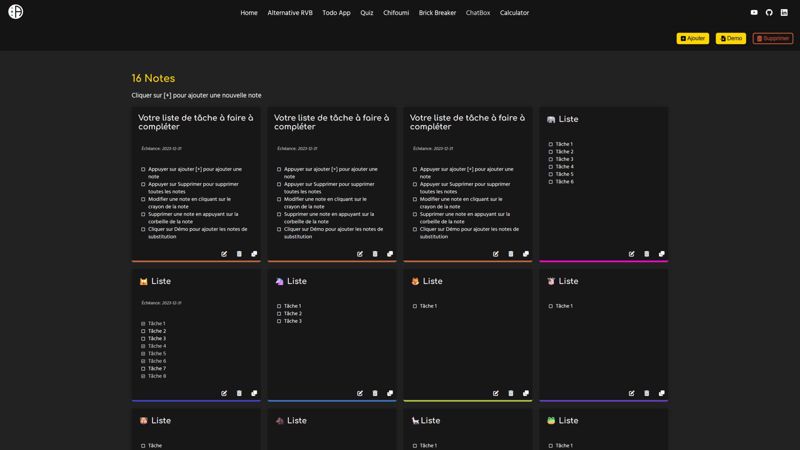
Task: Toggle Tâche 8 checkbox in cat Liste note
Action: [x=143, y=376]
